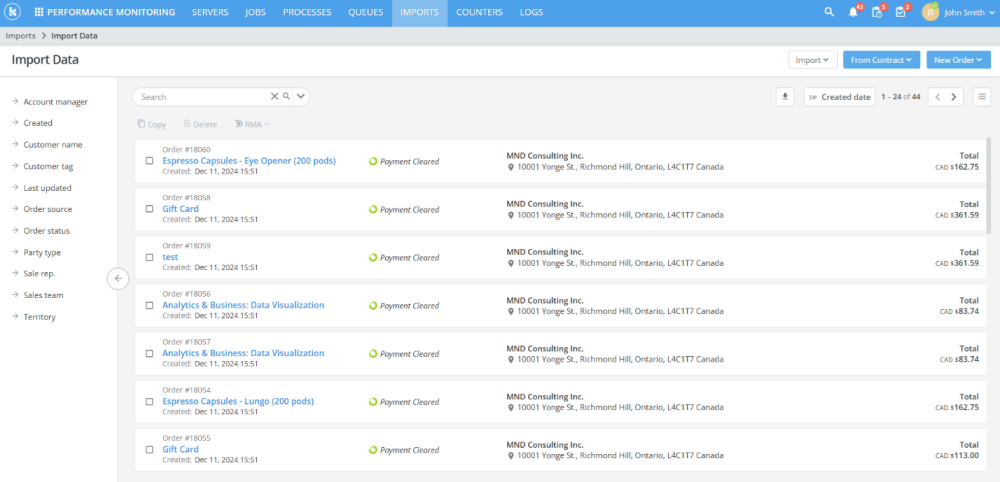Click the Imports breadcrumb link
The width and height of the screenshot is (1000, 482).
pos(20,36)
